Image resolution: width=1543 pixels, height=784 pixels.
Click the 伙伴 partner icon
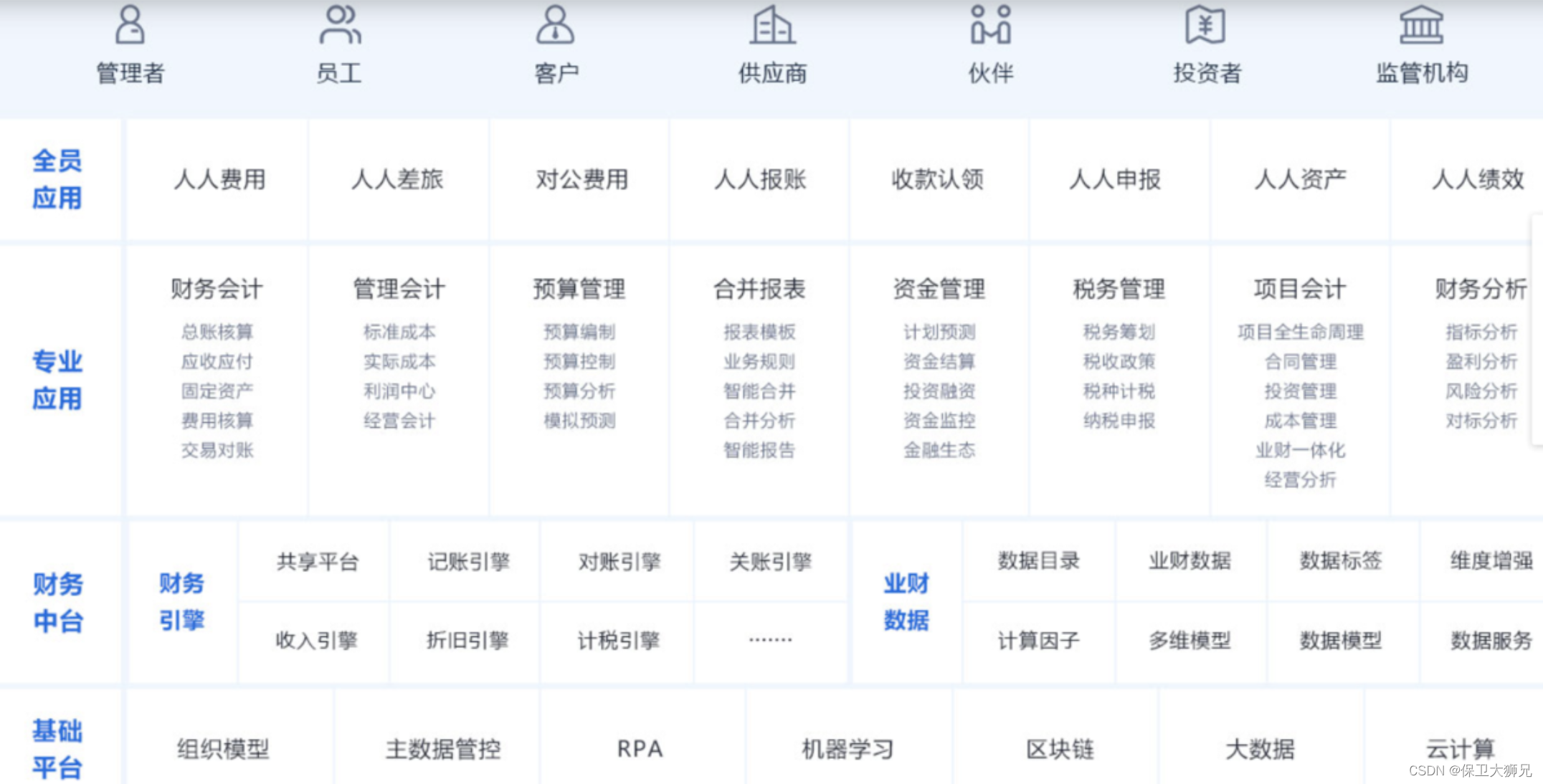(990, 25)
